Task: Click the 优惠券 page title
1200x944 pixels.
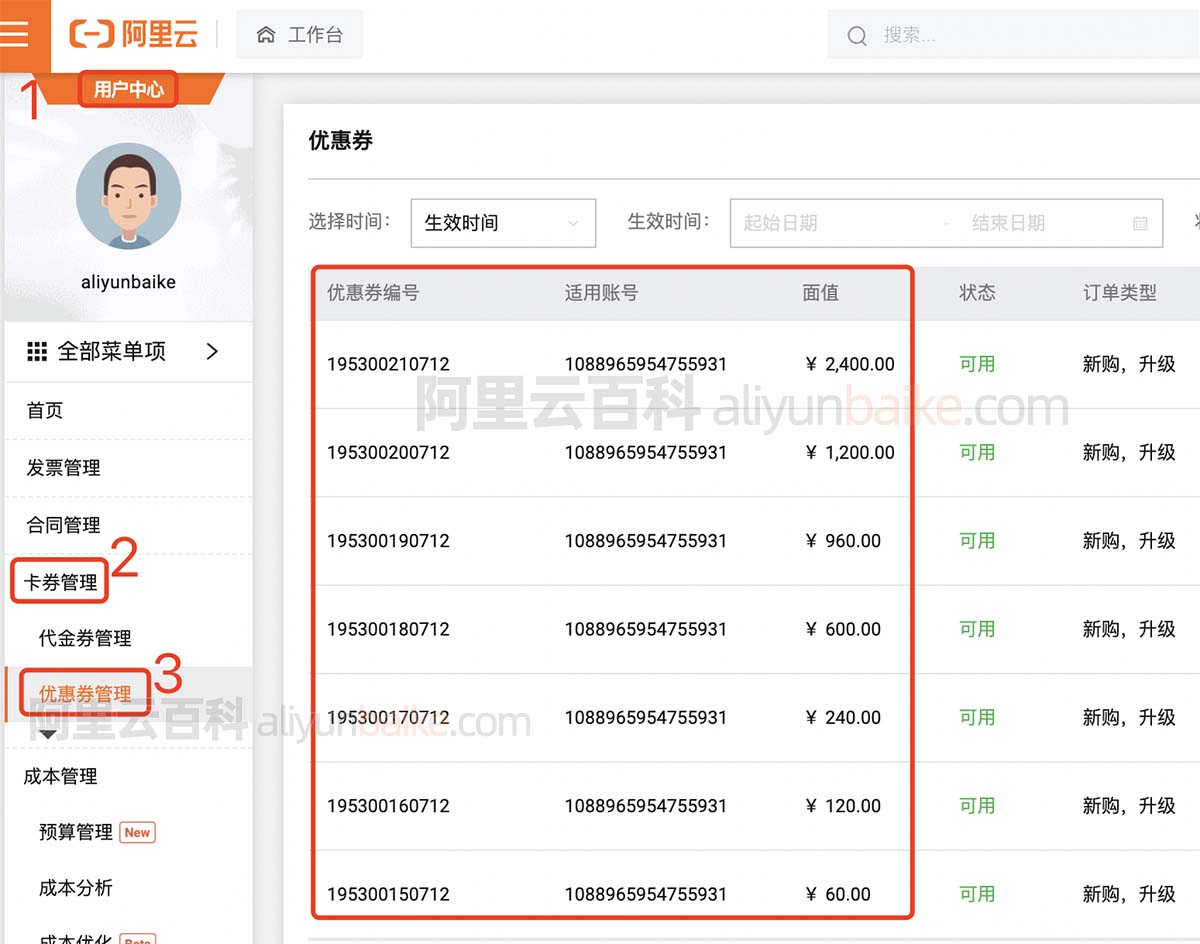Action: 340,141
